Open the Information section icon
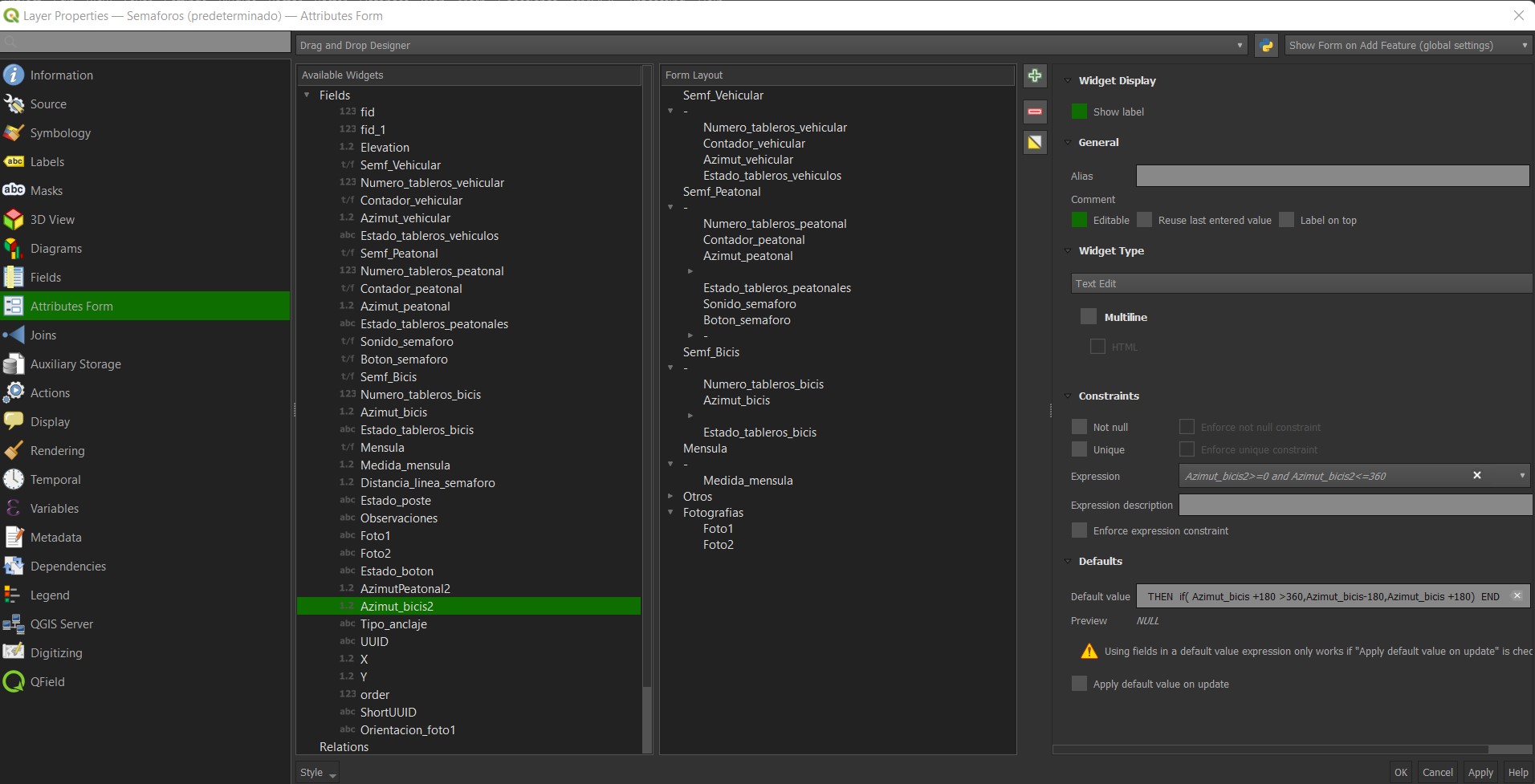 14,75
